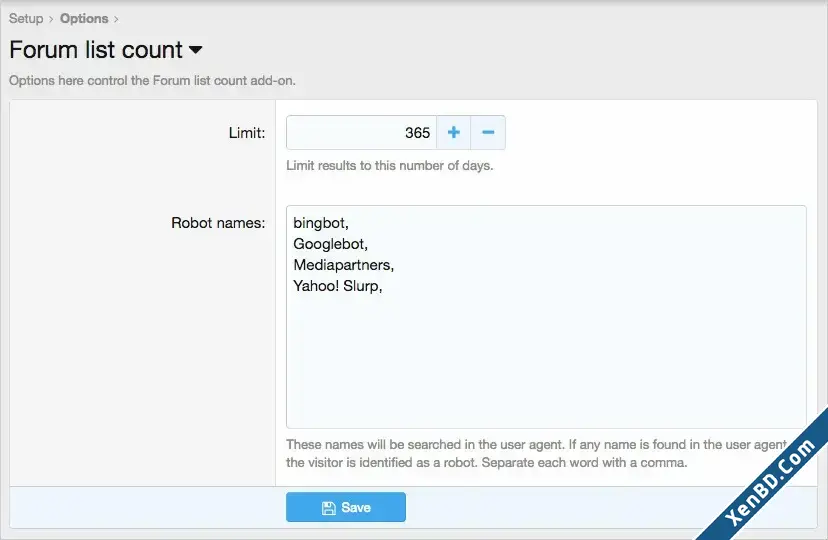Click the floppy disk icon on the Save button
The width and height of the screenshot is (828, 540).
click(x=328, y=508)
